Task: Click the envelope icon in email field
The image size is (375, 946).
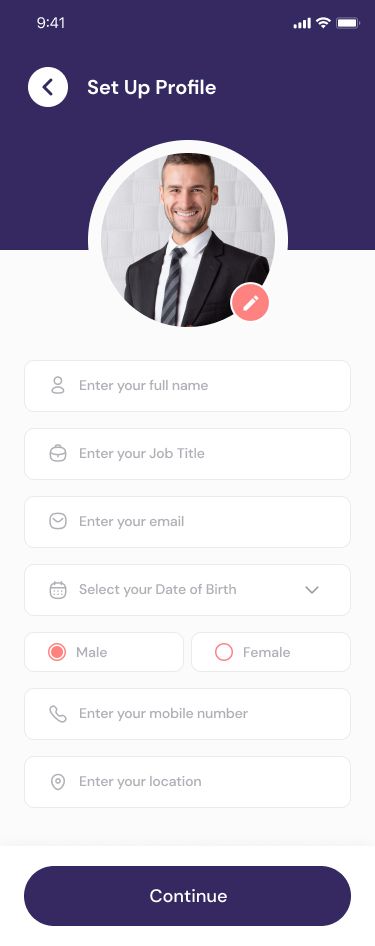Action: pyautogui.click(x=58, y=521)
